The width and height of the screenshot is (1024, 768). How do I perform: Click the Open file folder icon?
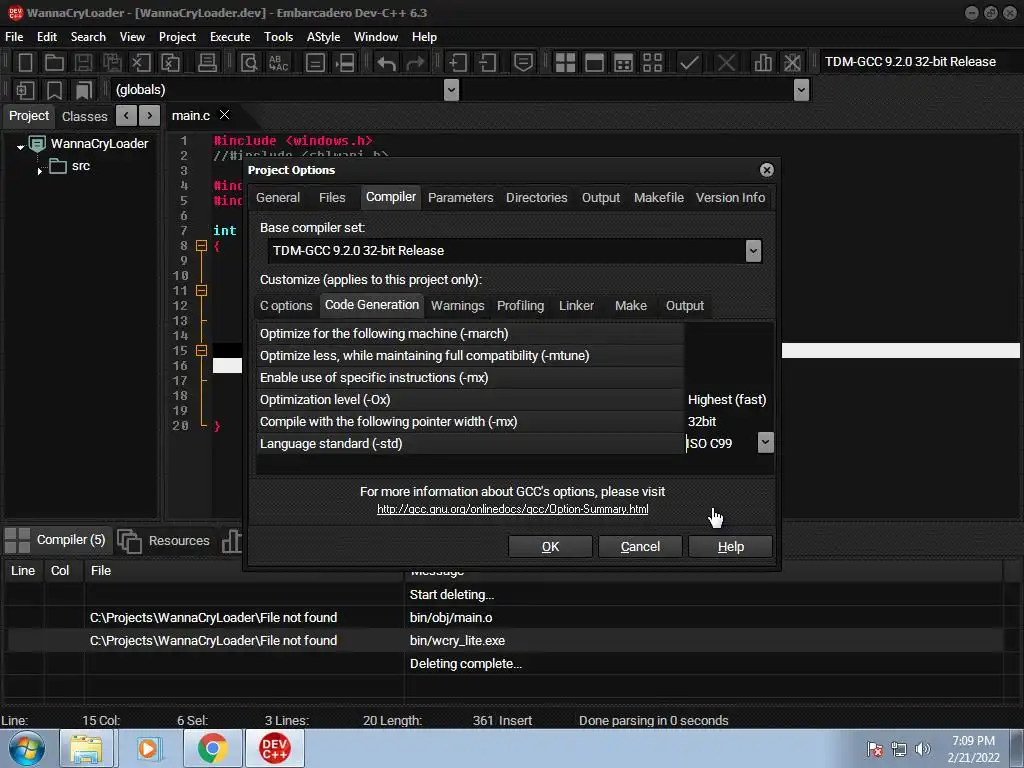(54, 62)
